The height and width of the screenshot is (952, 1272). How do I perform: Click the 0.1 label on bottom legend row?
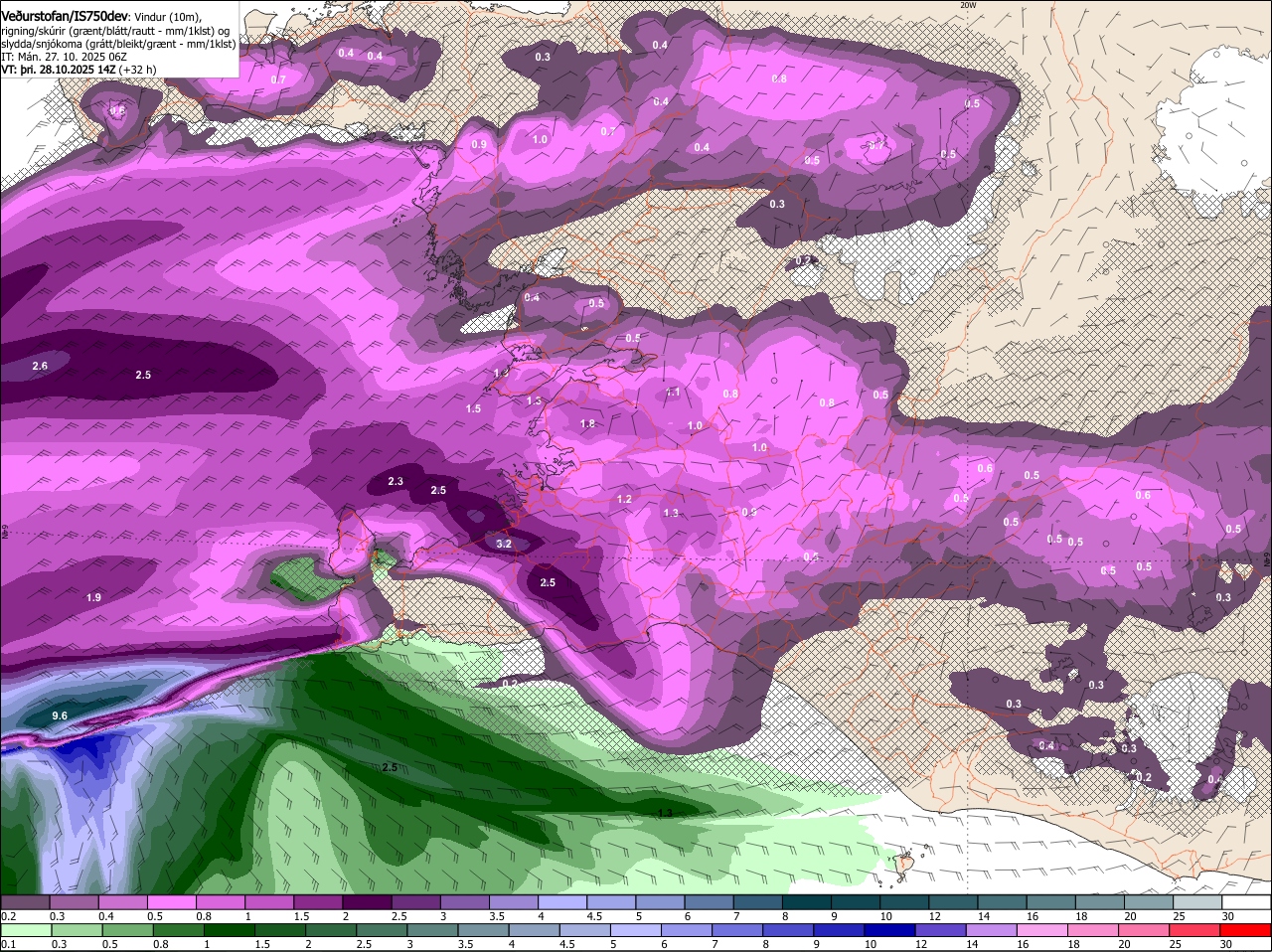coord(8,944)
